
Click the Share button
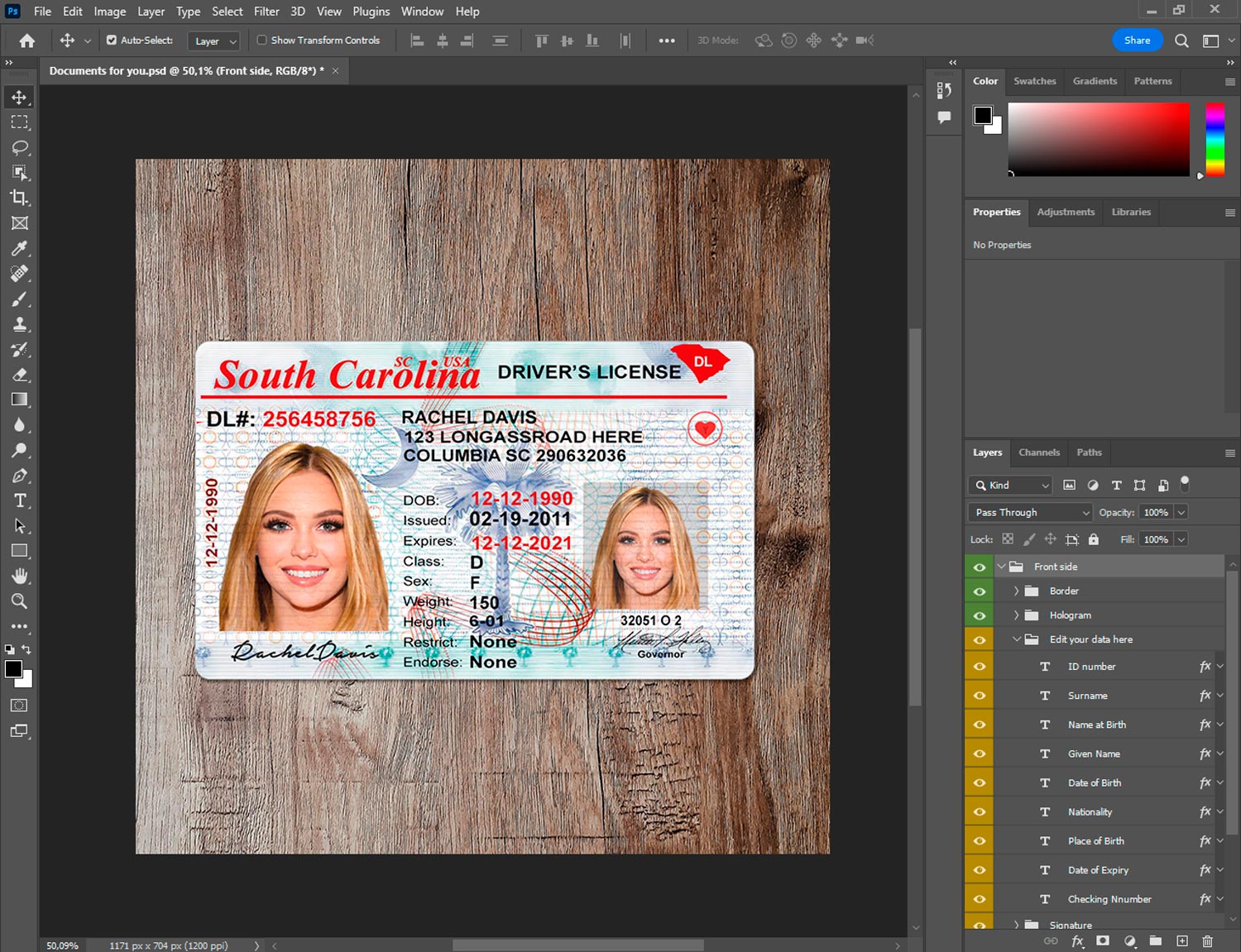click(x=1137, y=40)
